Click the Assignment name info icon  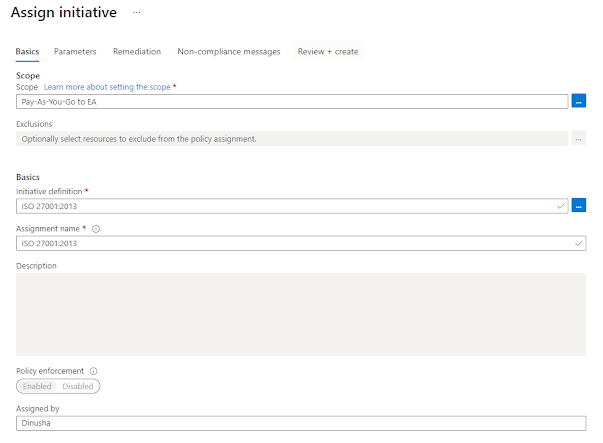click(x=96, y=228)
